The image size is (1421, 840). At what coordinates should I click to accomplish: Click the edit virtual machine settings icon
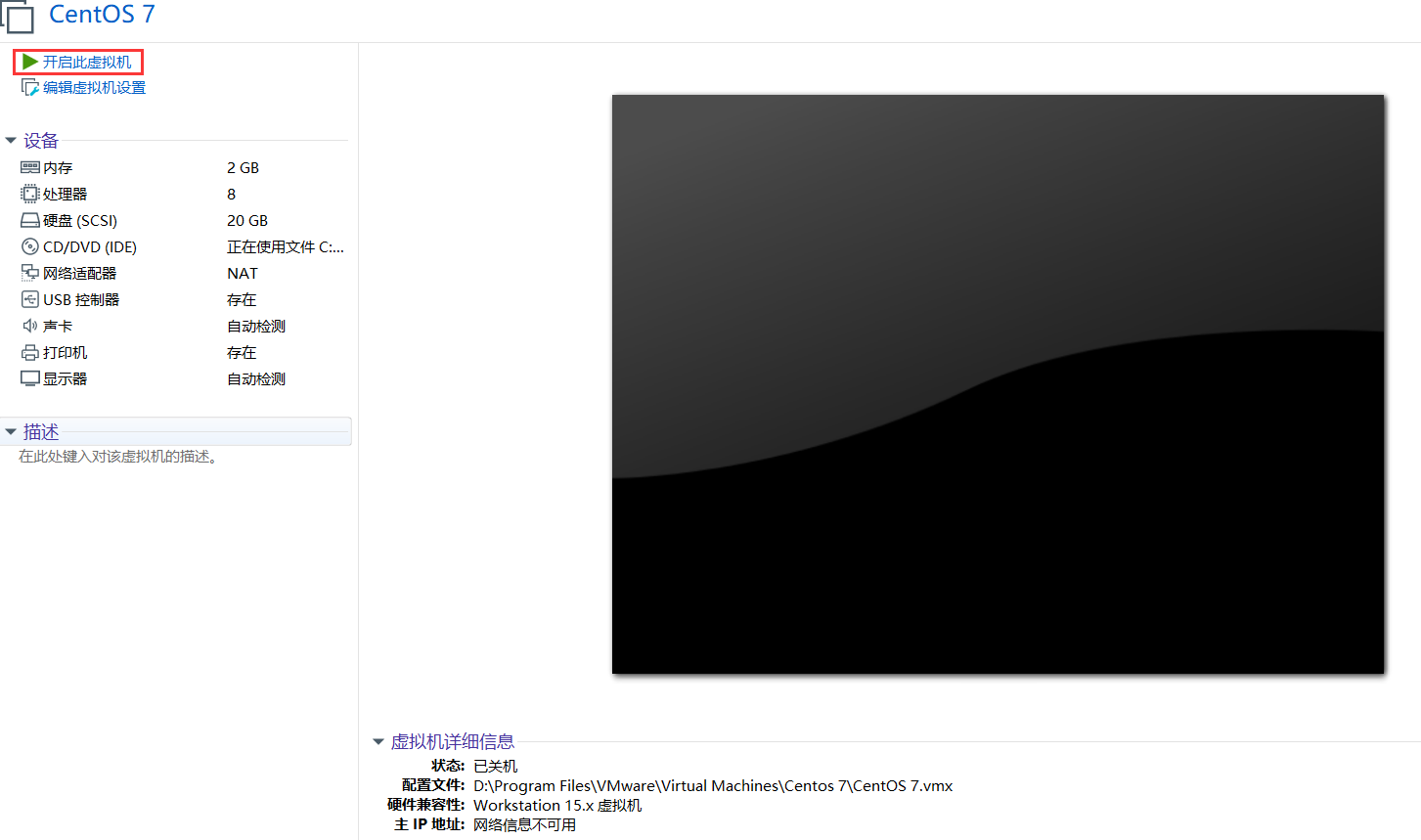click(x=30, y=88)
